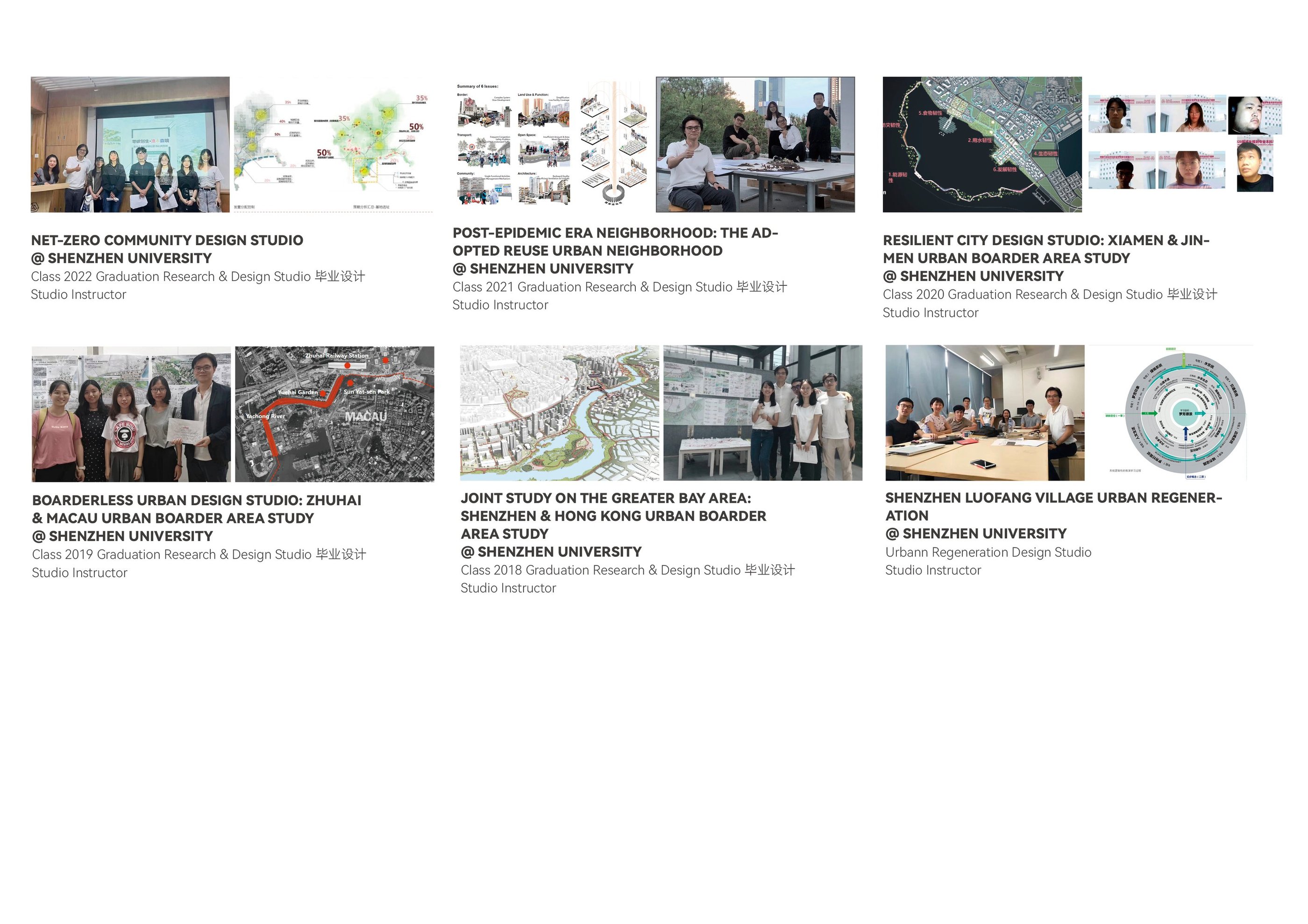Click the Class 2019 Graduation Research text
Image resolution: width=1308 pixels, height=924 pixels.
[198, 555]
